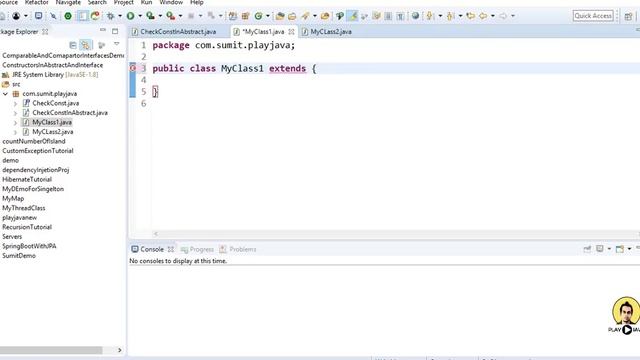
Task: Click the Previous Annotation arrow icon
Action: pyautogui.click(x=450, y=16)
